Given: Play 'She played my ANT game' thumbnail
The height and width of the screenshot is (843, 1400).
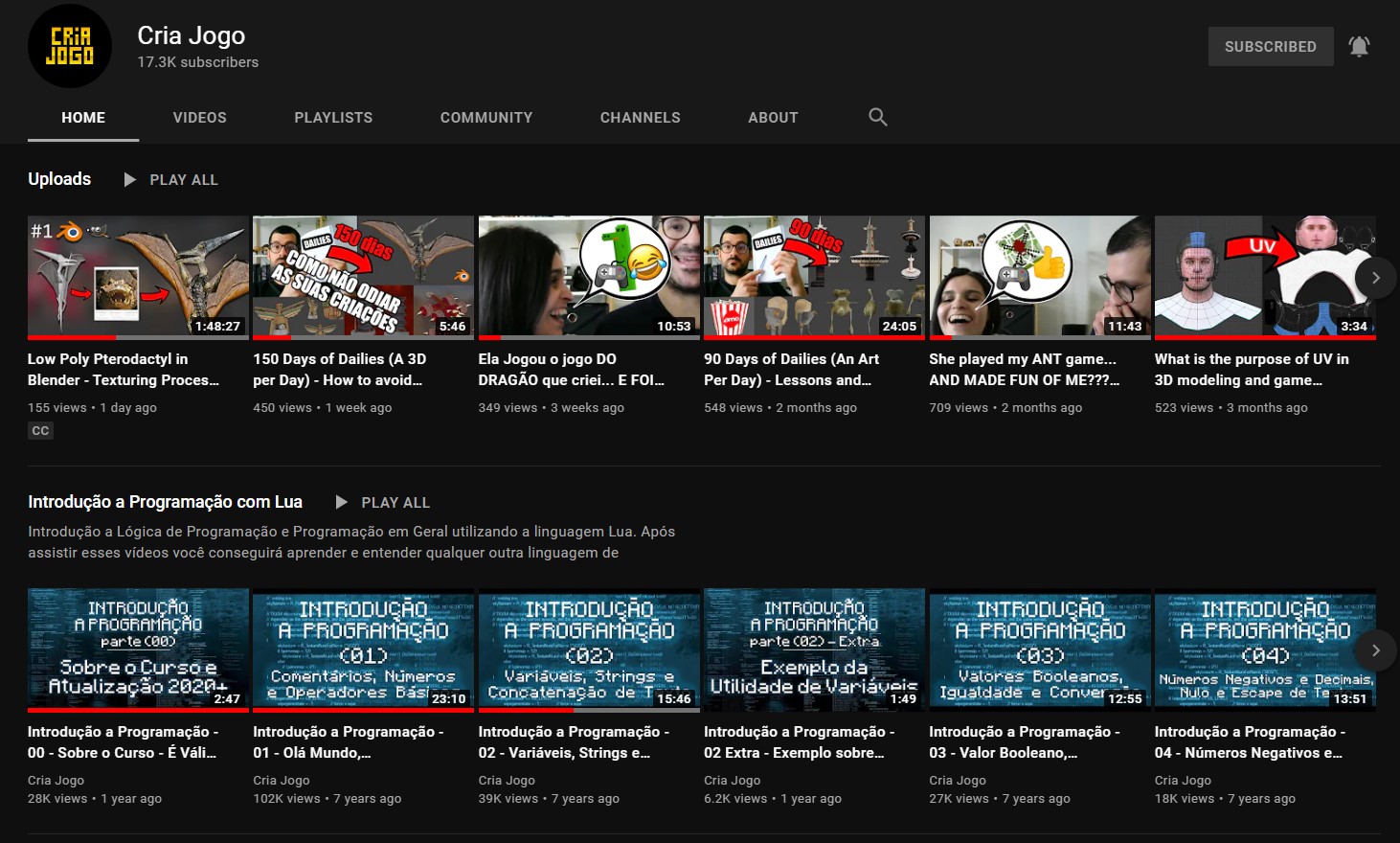Looking at the screenshot, I should click(1040, 276).
